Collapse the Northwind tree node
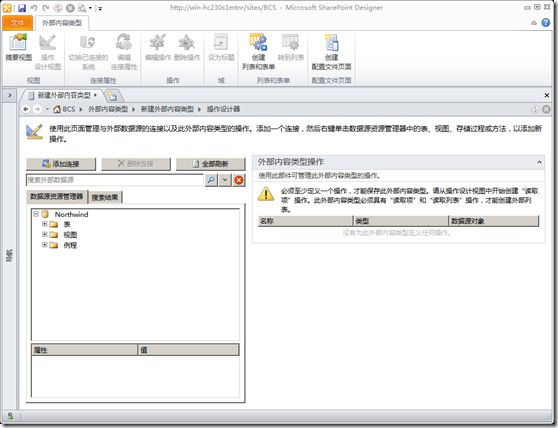 (x=36, y=214)
